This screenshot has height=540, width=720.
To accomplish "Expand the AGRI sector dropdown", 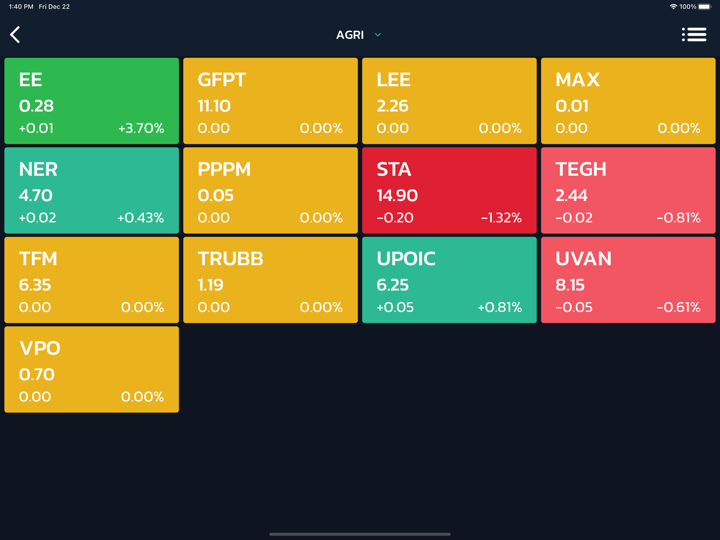I will coord(359,35).
